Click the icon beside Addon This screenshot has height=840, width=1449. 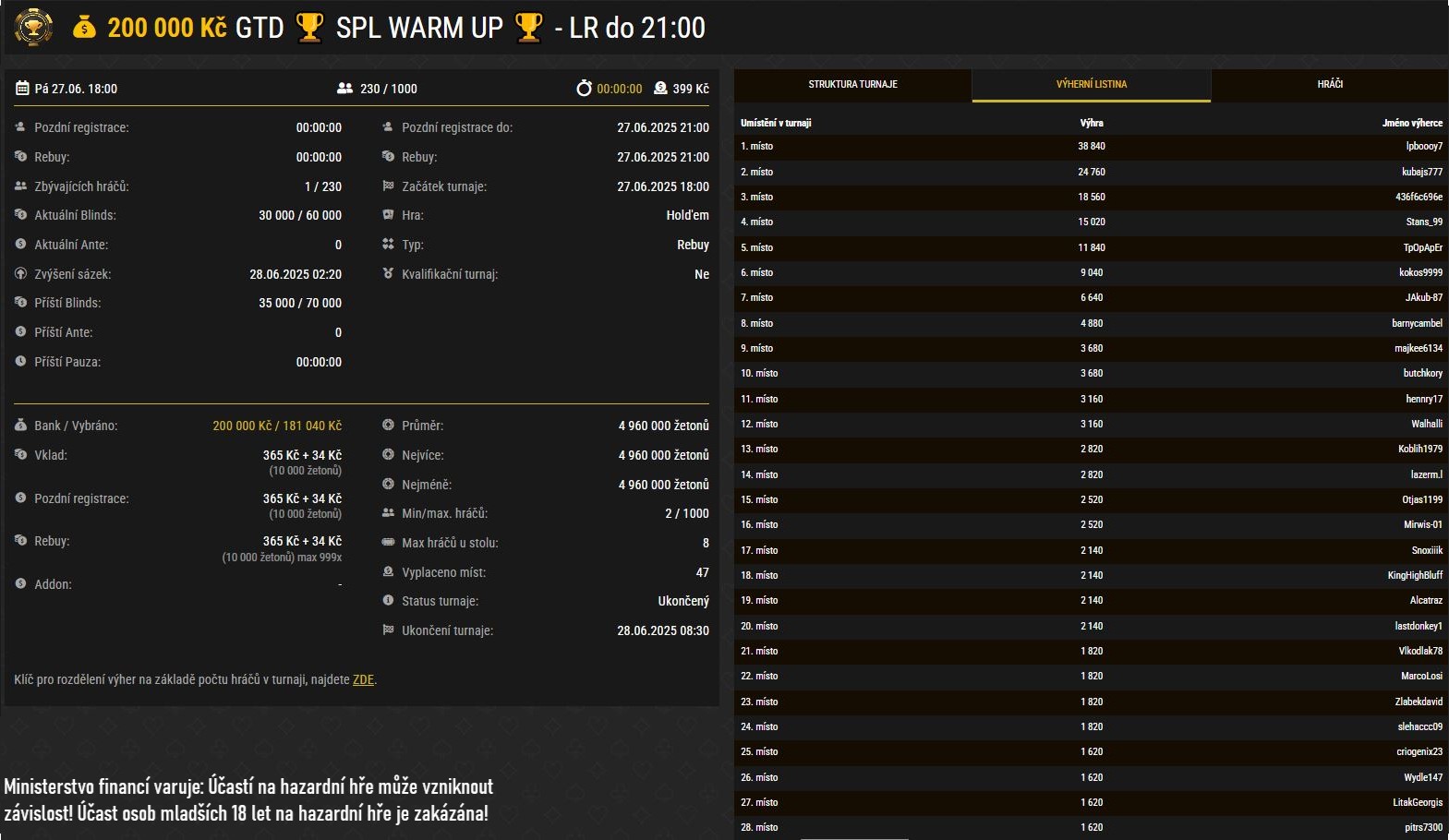[x=20, y=584]
